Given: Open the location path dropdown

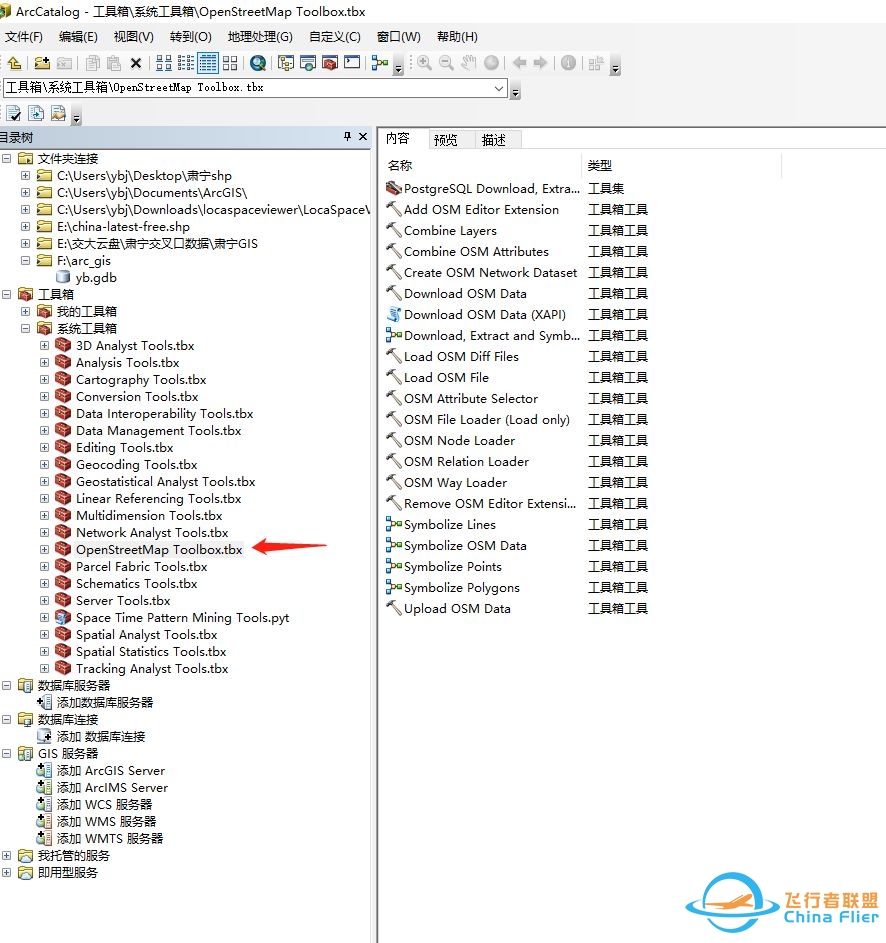Looking at the screenshot, I should 499,88.
